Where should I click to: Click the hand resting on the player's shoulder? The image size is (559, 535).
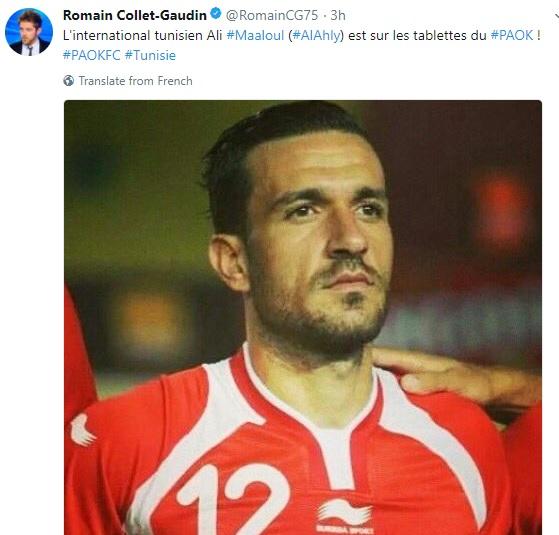tap(456, 378)
